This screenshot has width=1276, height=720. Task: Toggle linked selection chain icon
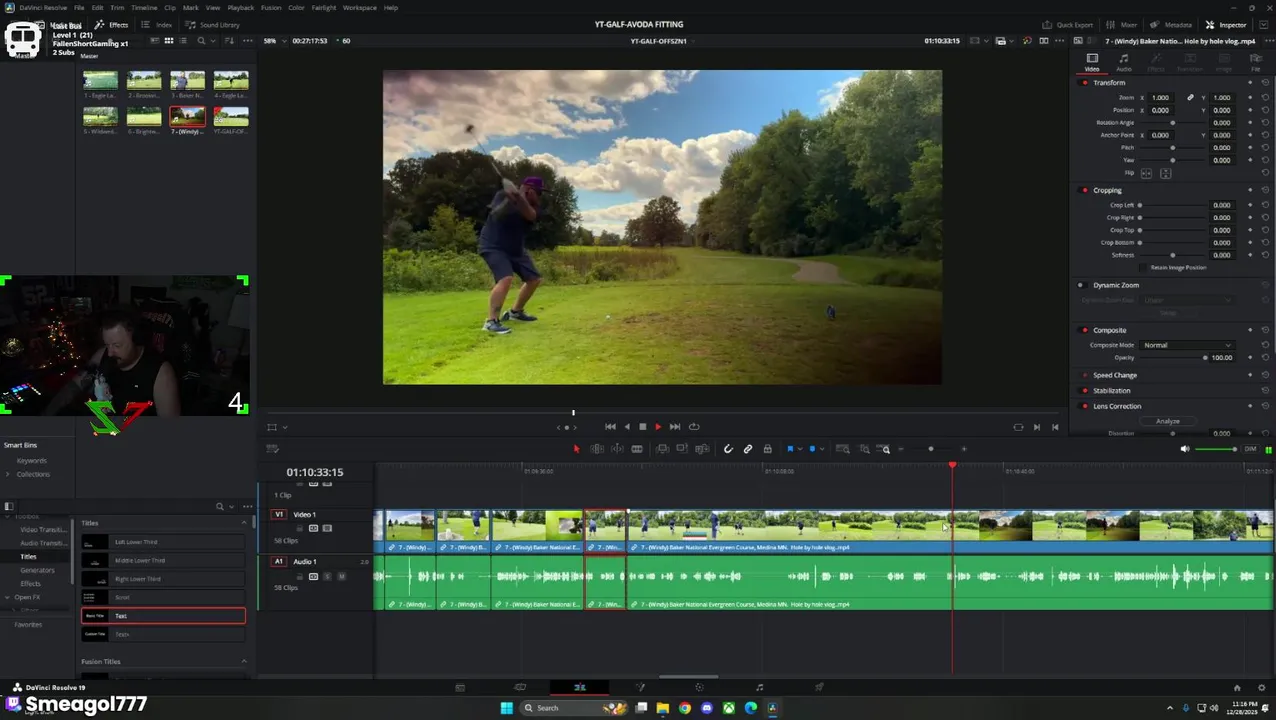(x=748, y=449)
